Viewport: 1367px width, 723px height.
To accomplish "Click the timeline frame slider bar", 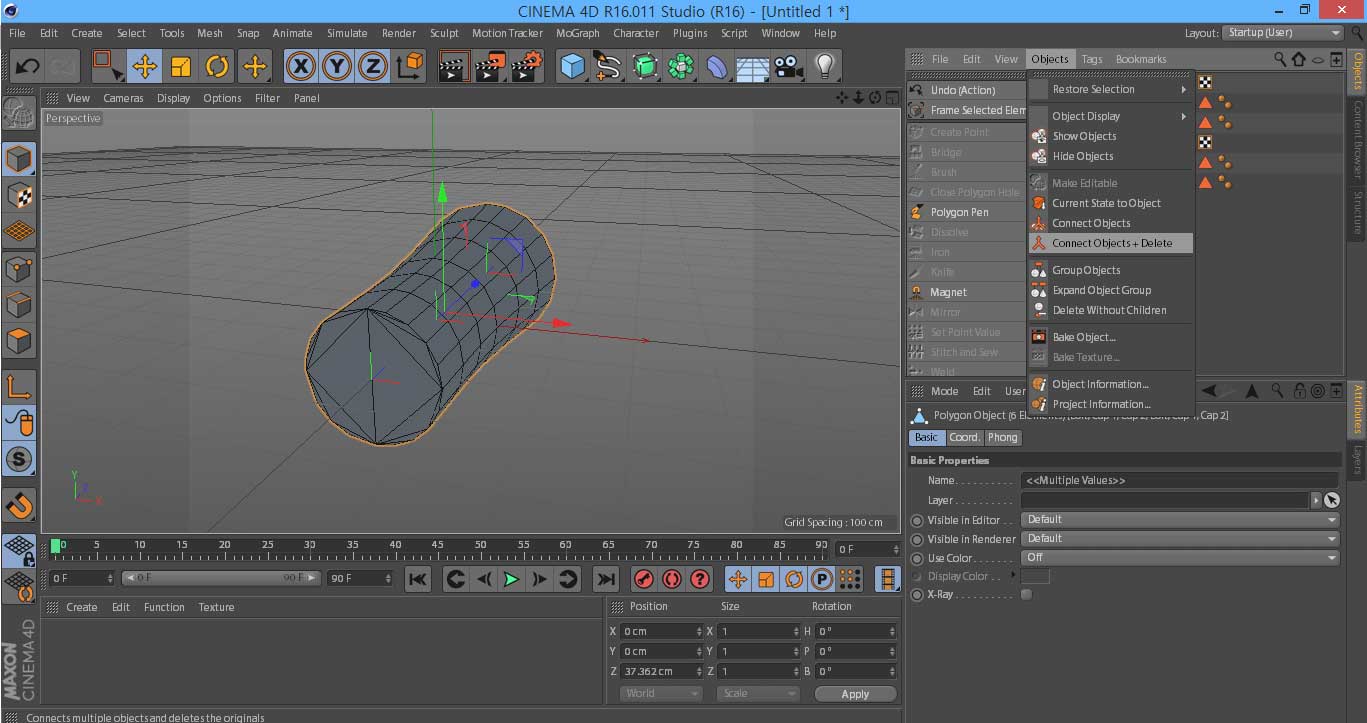I will 222,578.
